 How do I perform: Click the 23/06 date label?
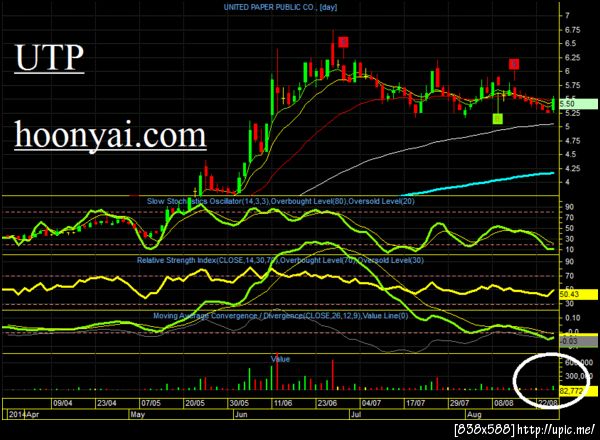[327, 403]
